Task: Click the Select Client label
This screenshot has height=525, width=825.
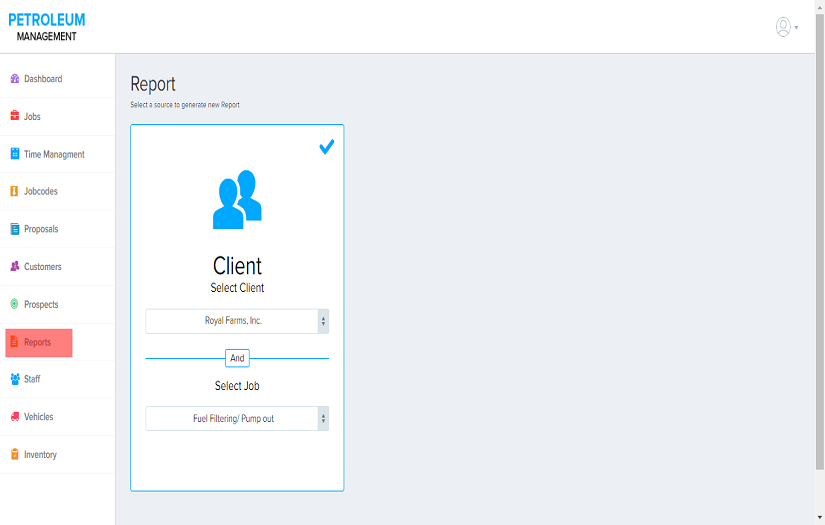Action: click(x=237, y=288)
